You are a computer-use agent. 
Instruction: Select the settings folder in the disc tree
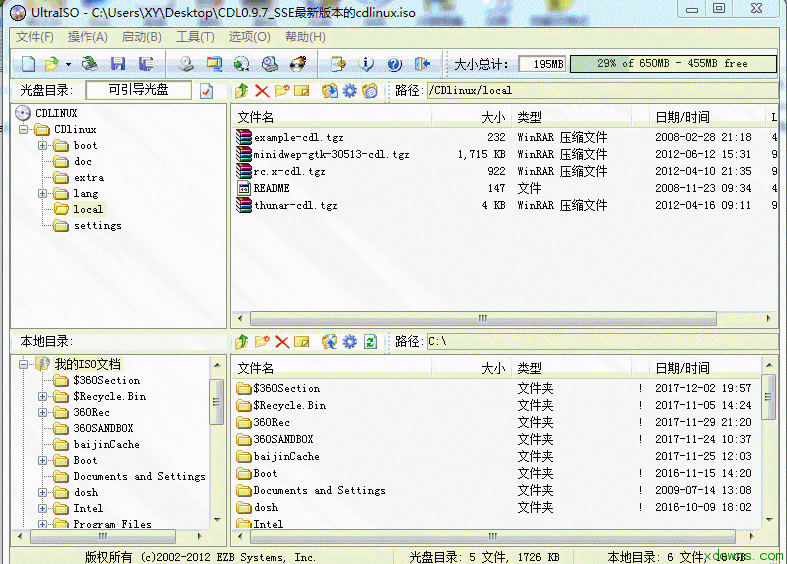[97, 226]
